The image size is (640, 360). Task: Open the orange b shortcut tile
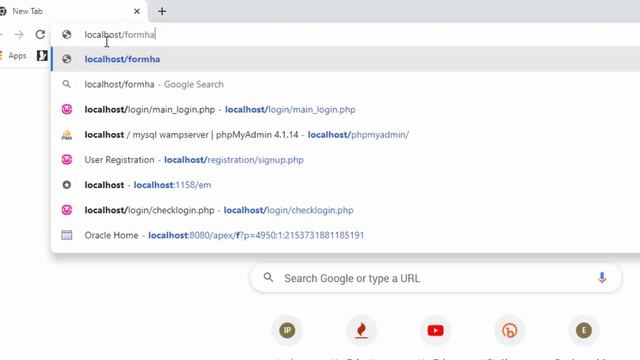coord(510,330)
